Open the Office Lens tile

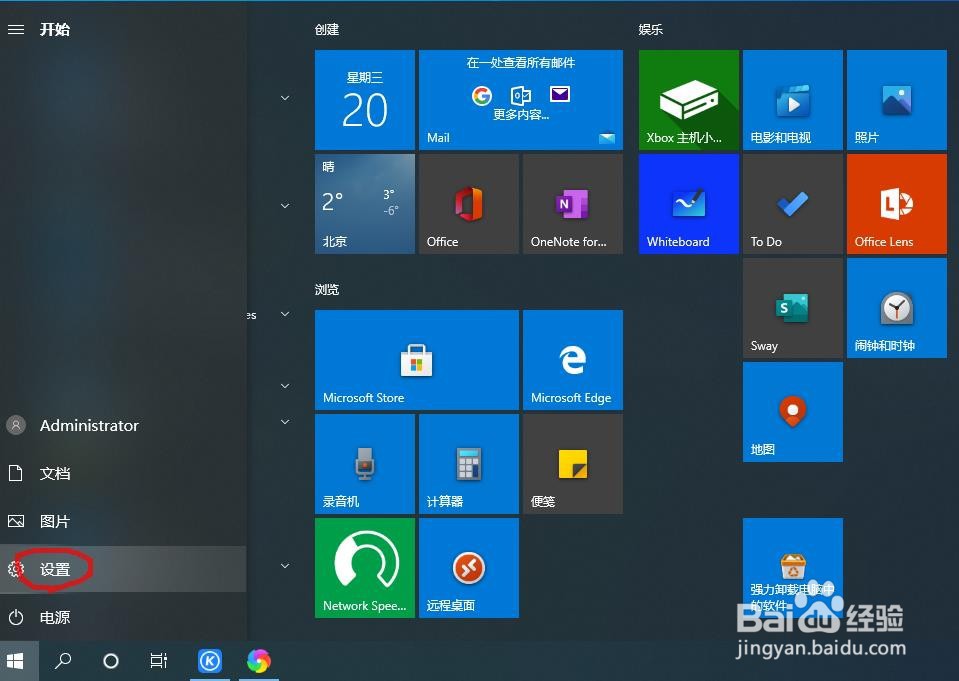[897, 204]
